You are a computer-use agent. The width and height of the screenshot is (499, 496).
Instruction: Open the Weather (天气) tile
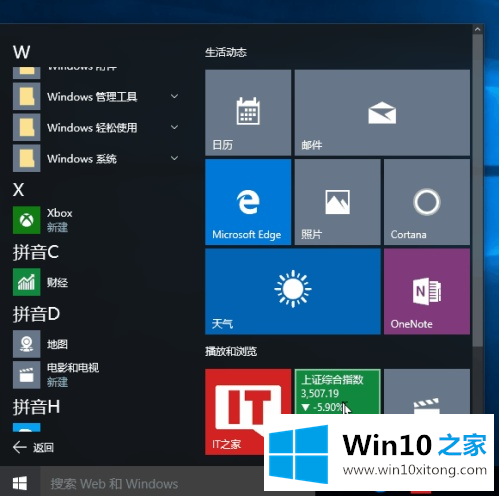click(x=293, y=291)
